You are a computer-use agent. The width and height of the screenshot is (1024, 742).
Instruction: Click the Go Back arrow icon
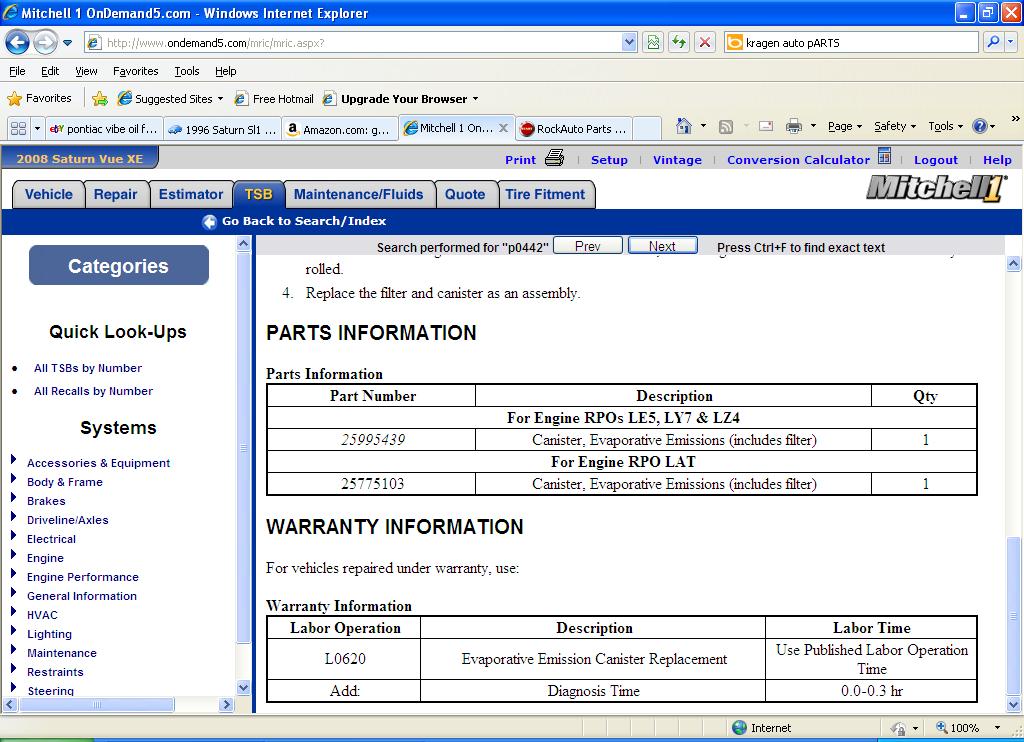pos(209,222)
